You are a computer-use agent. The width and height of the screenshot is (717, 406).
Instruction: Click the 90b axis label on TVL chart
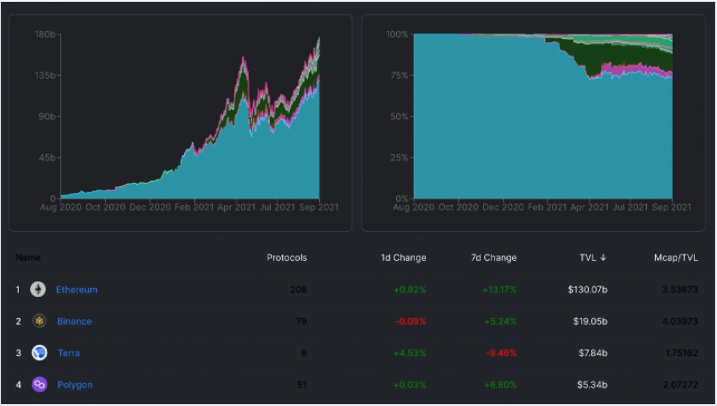point(47,116)
